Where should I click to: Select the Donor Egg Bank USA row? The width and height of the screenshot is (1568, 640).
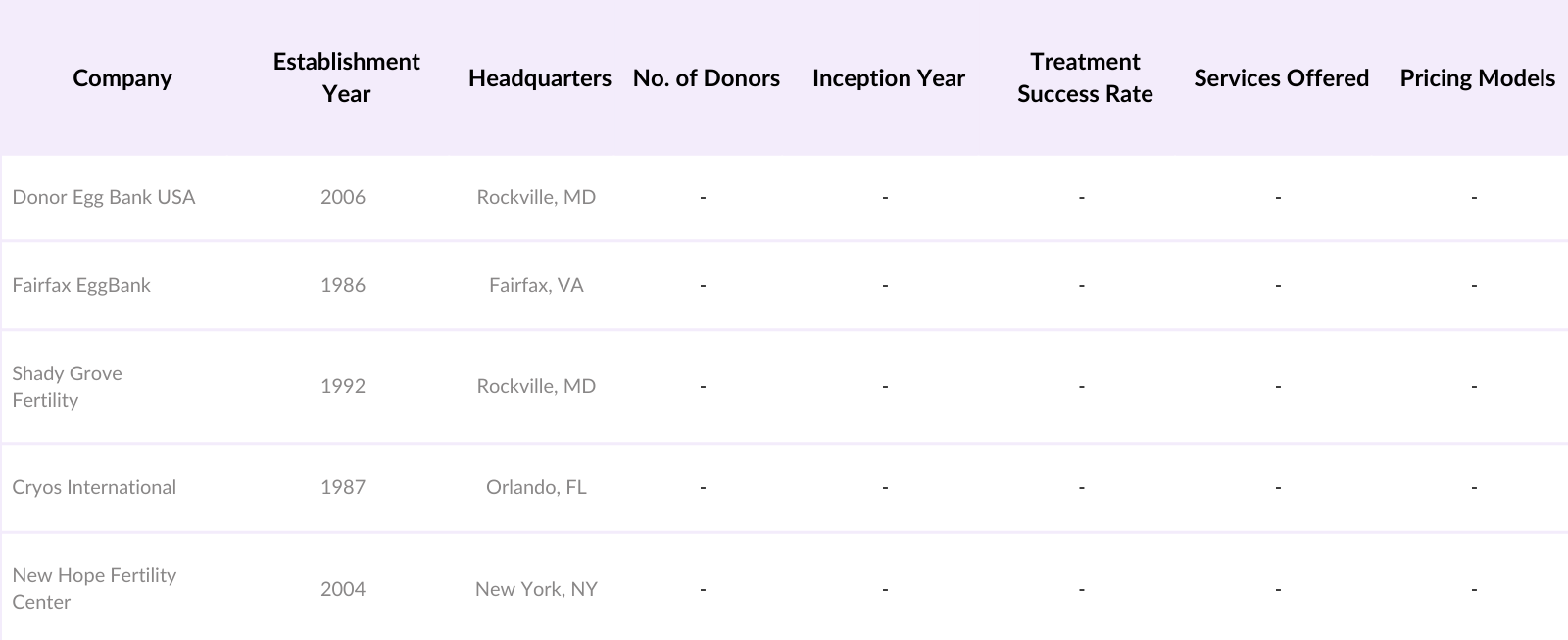click(x=104, y=197)
